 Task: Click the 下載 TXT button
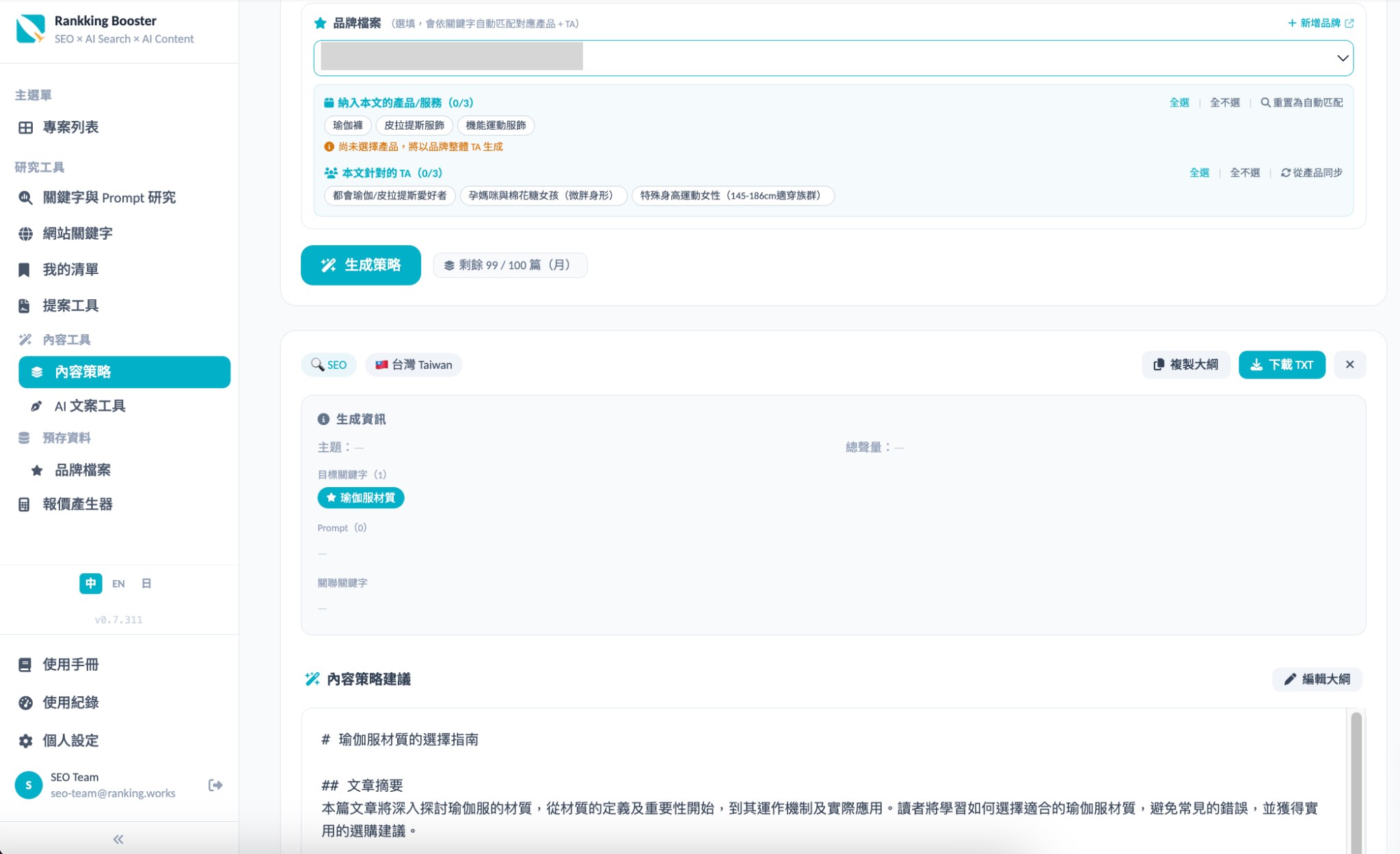pos(1282,365)
